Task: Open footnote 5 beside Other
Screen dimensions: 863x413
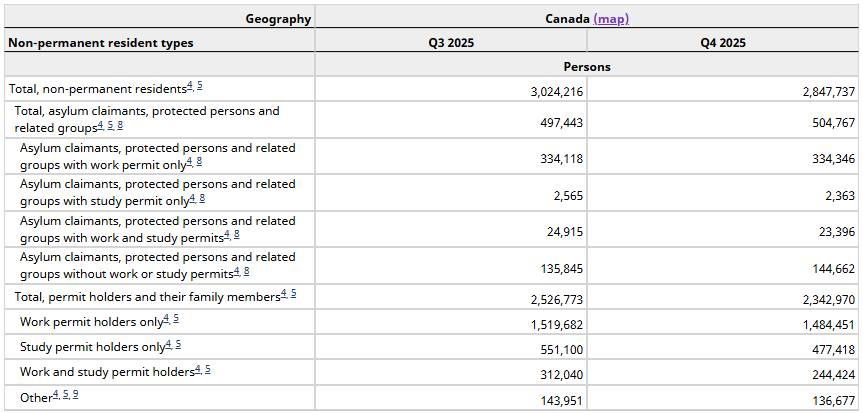Action: coord(65,394)
